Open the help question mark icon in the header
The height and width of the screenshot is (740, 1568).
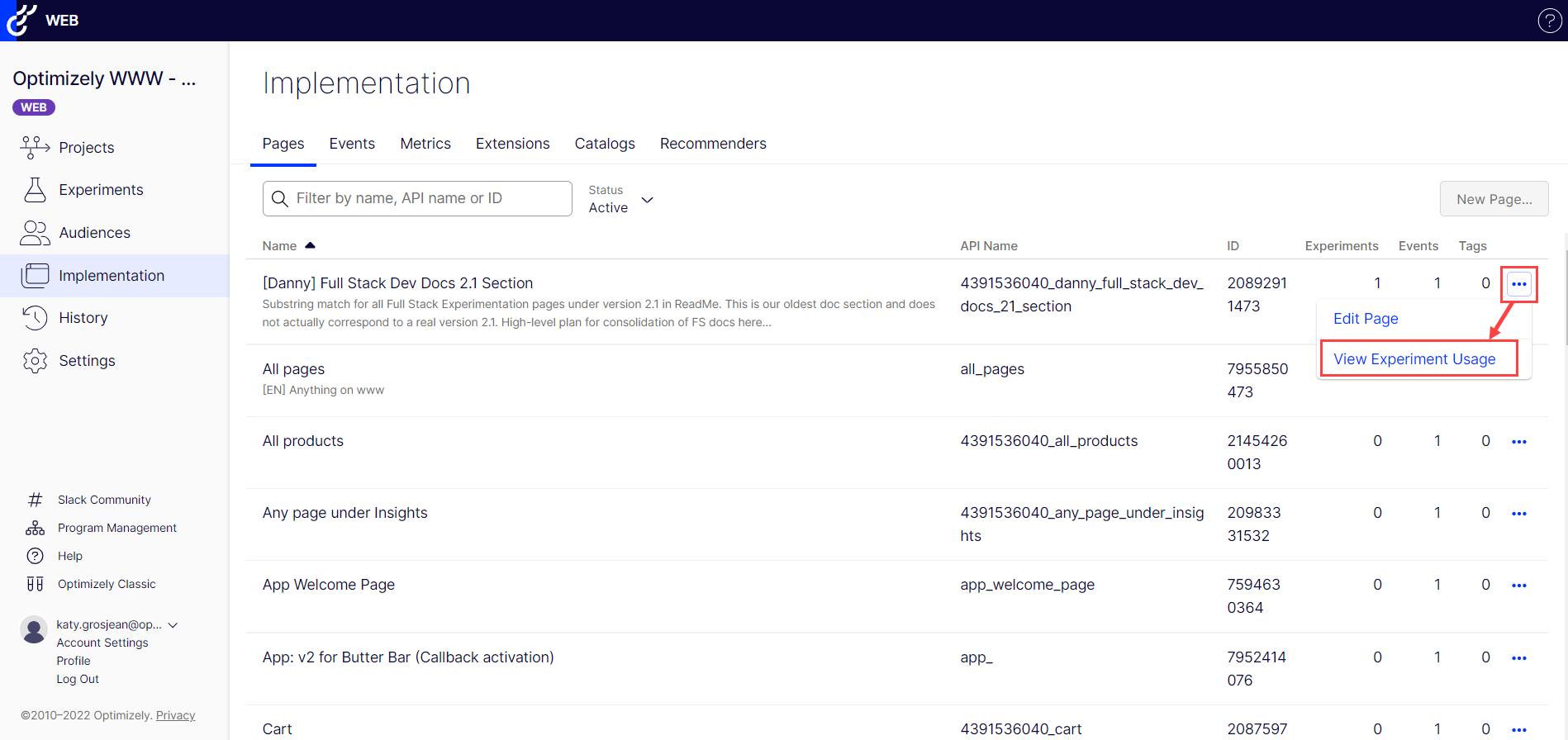coord(1549,21)
